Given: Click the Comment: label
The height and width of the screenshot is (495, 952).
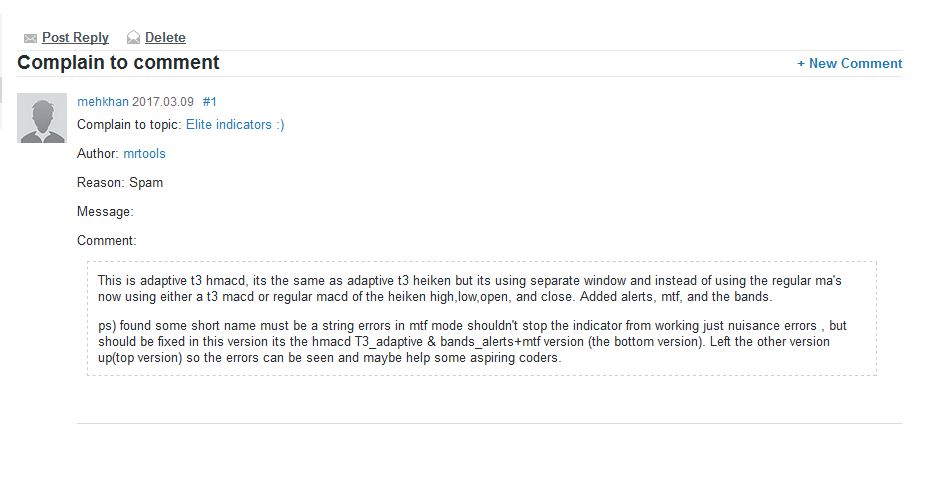Looking at the screenshot, I should coord(106,241).
